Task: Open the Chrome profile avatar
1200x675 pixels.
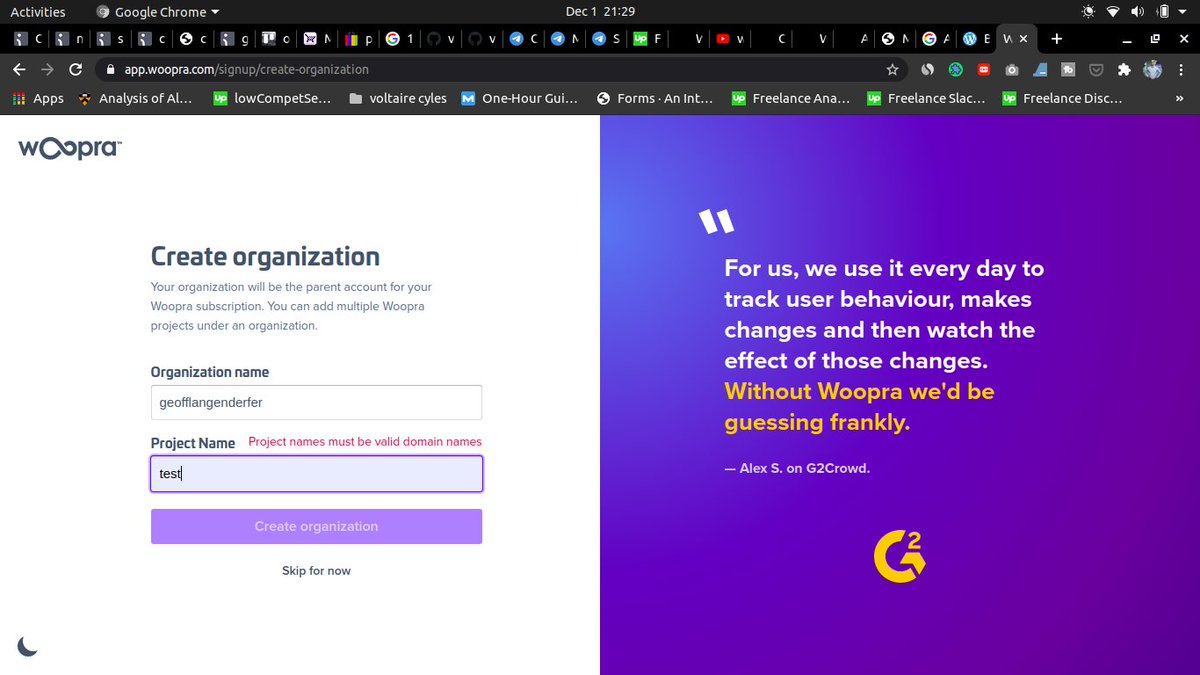Action: click(1152, 70)
